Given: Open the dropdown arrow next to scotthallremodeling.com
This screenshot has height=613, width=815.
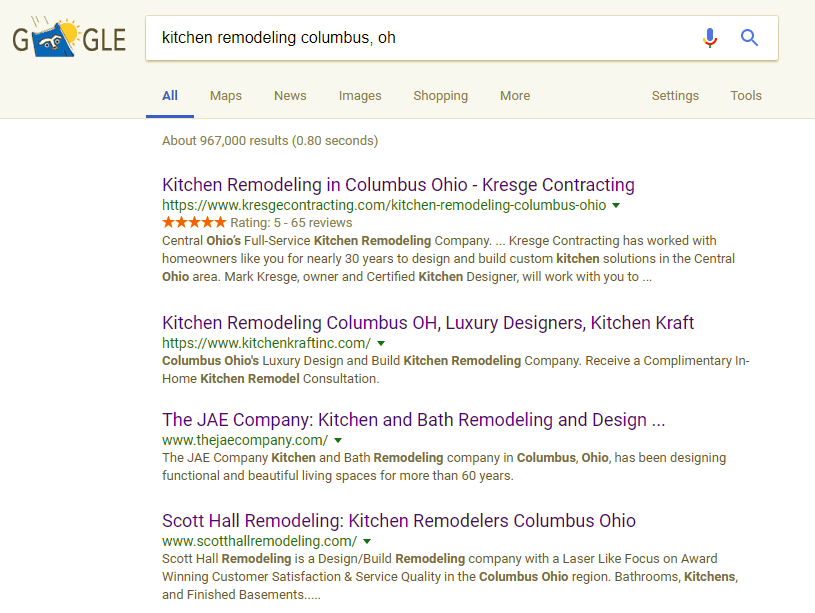Looking at the screenshot, I should [x=367, y=541].
